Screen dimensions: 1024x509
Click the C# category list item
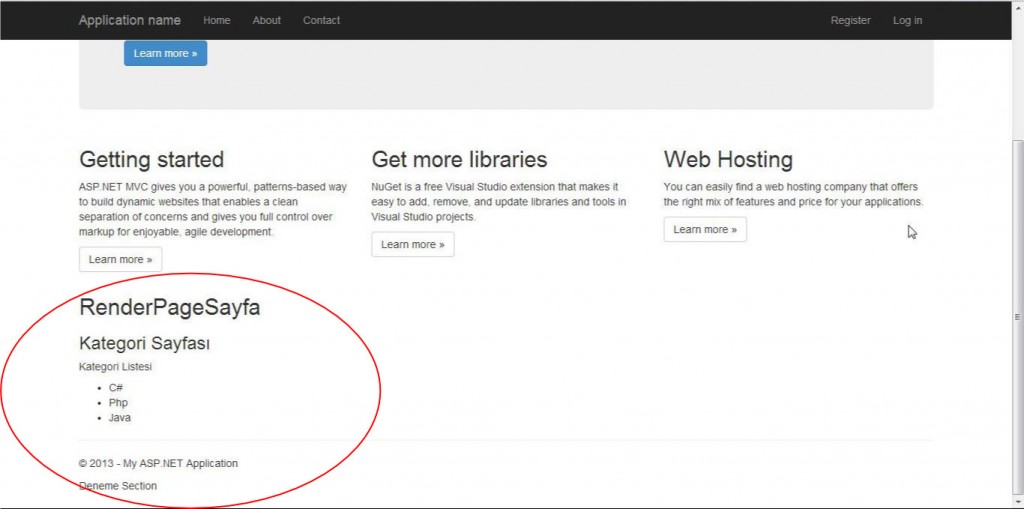tap(116, 387)
